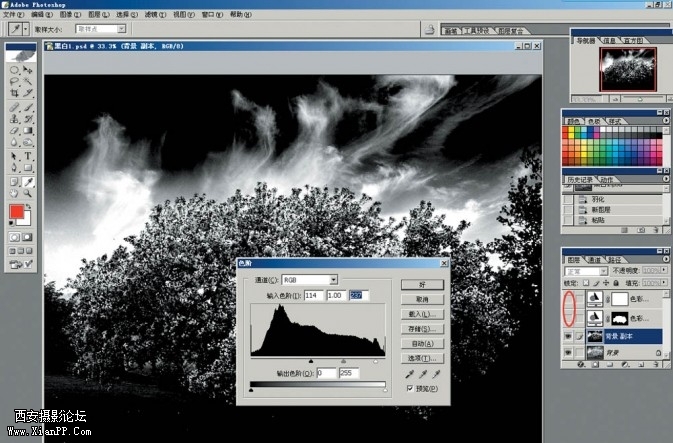Image resolution: width=673 pixels, height=443 pixels.
Task: Toggle visibility of the 背景 layer
Action: [x=569, y=352]
